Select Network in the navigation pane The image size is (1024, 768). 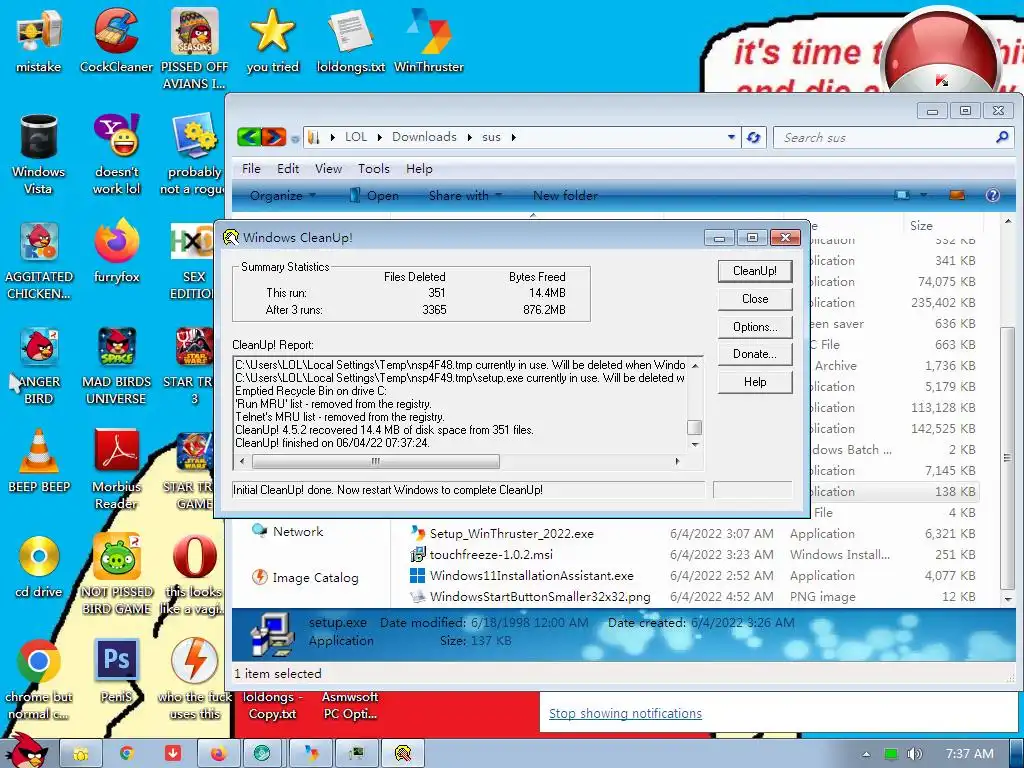(x=288, y=531)
